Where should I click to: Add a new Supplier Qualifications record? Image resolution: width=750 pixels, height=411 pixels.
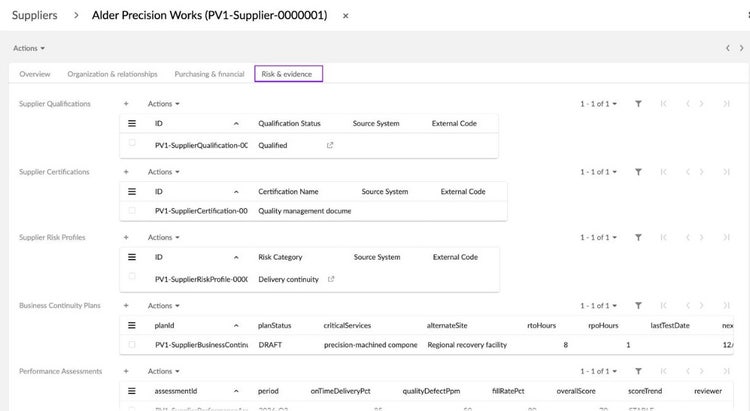pos(126,104)
